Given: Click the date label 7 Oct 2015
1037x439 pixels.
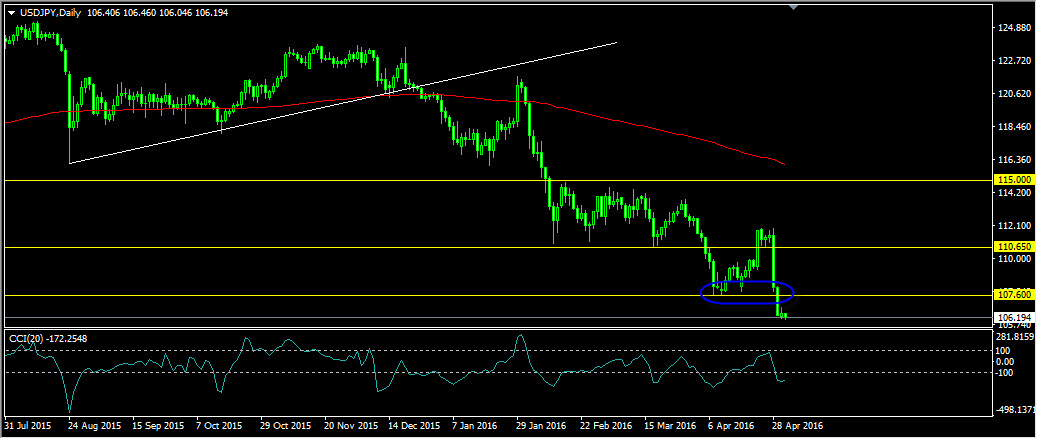Looking at the screenshot, I should coord(220,426).
